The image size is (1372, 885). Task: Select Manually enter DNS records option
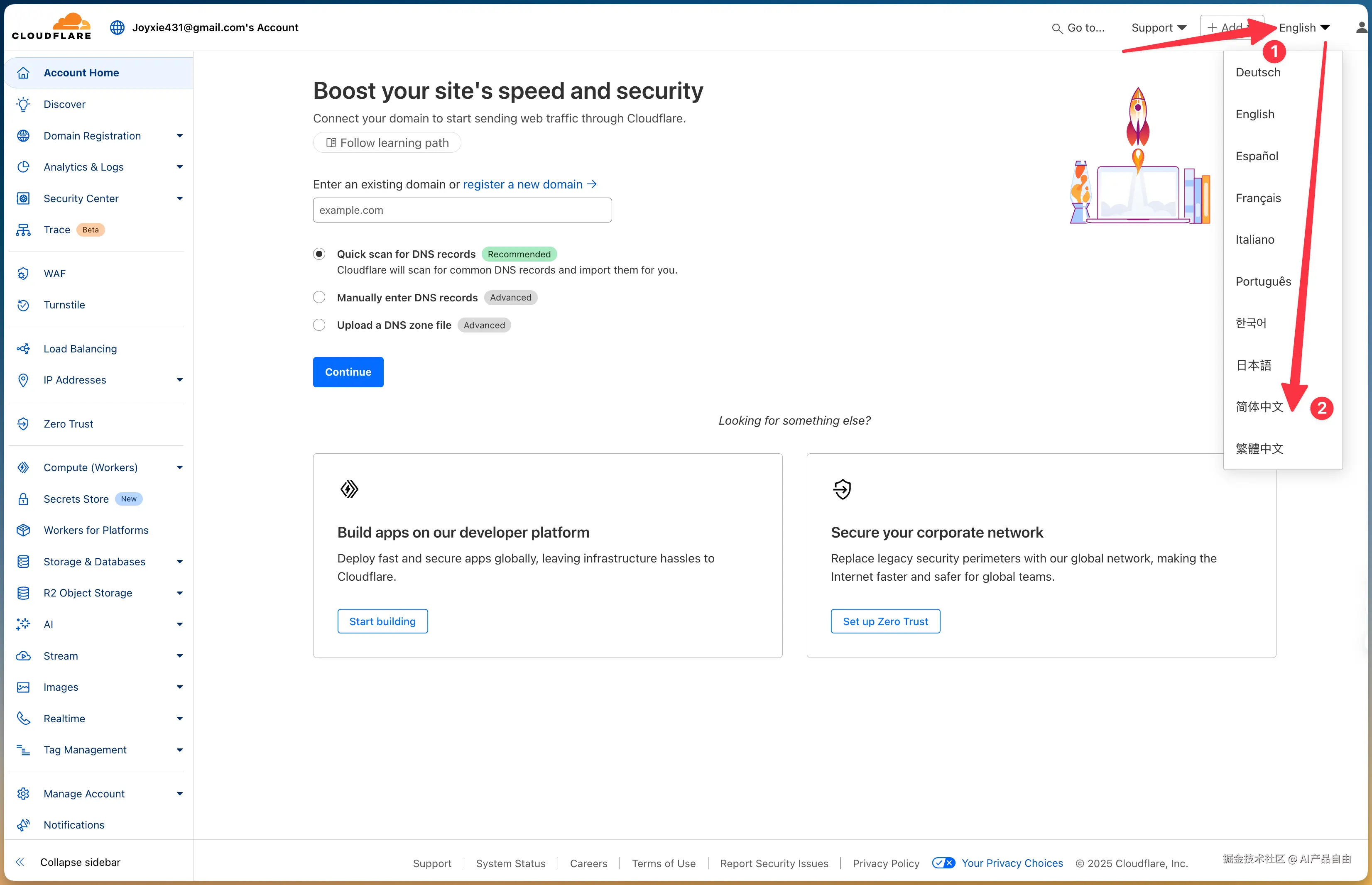pyautogui.click(x=319, y=297)
